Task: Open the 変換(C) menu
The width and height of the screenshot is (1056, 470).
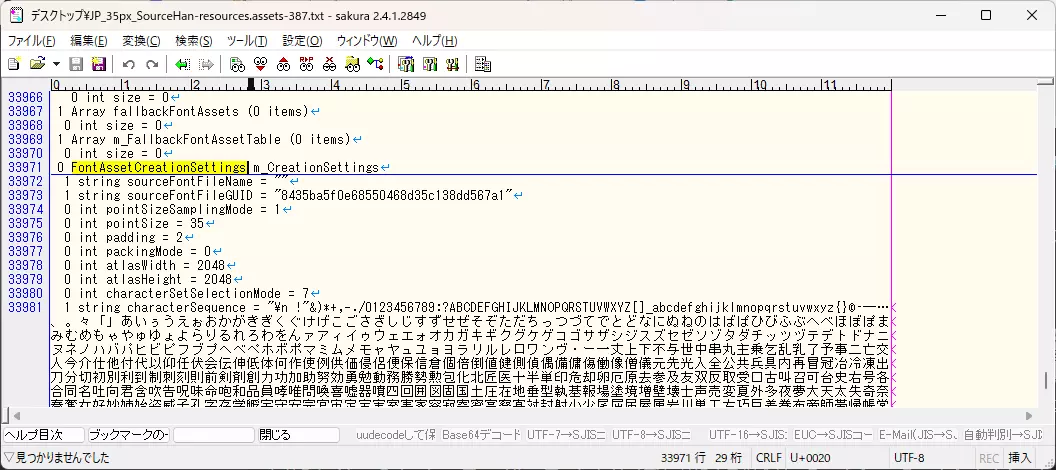Action: click(x=141, y=41)
